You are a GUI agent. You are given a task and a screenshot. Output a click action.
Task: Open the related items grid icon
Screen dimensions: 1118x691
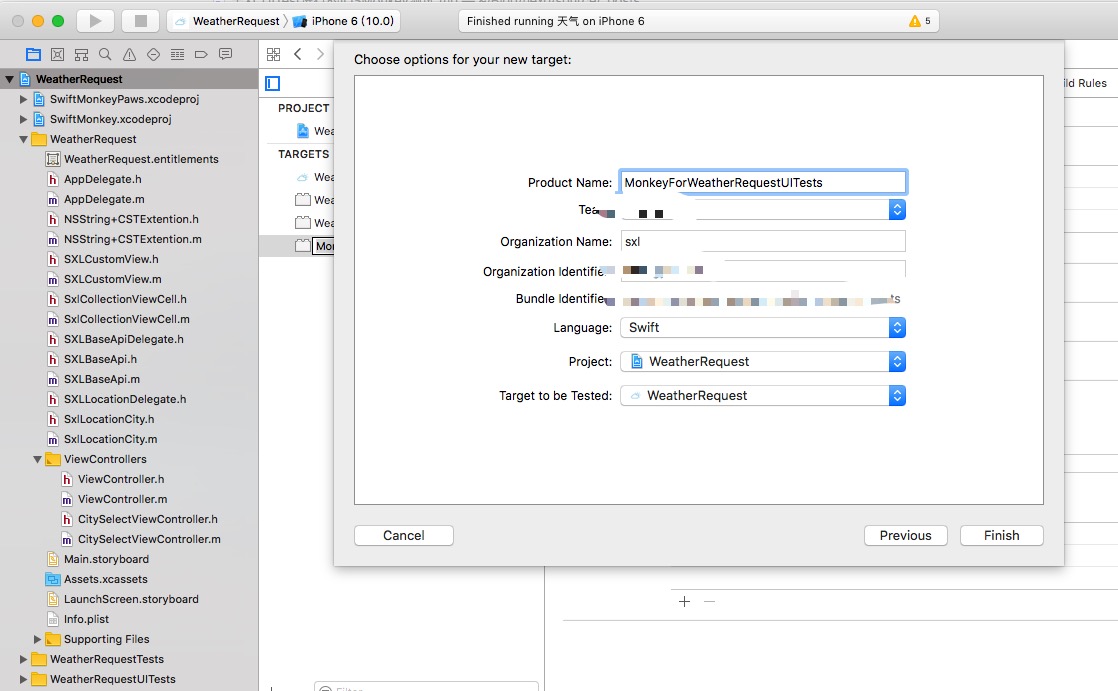coord(273,54)
